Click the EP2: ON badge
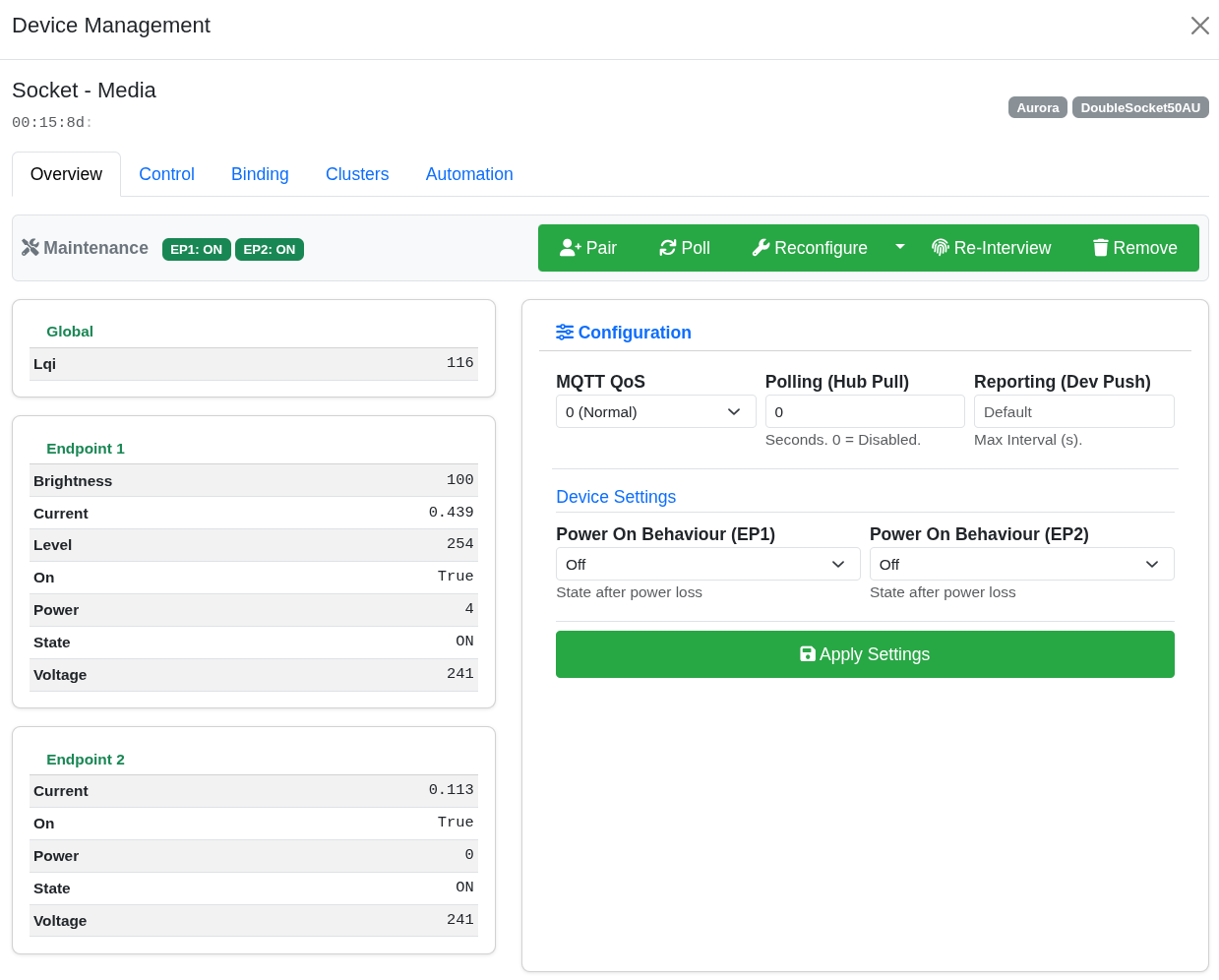The image size is (1219, 980). 270,249
